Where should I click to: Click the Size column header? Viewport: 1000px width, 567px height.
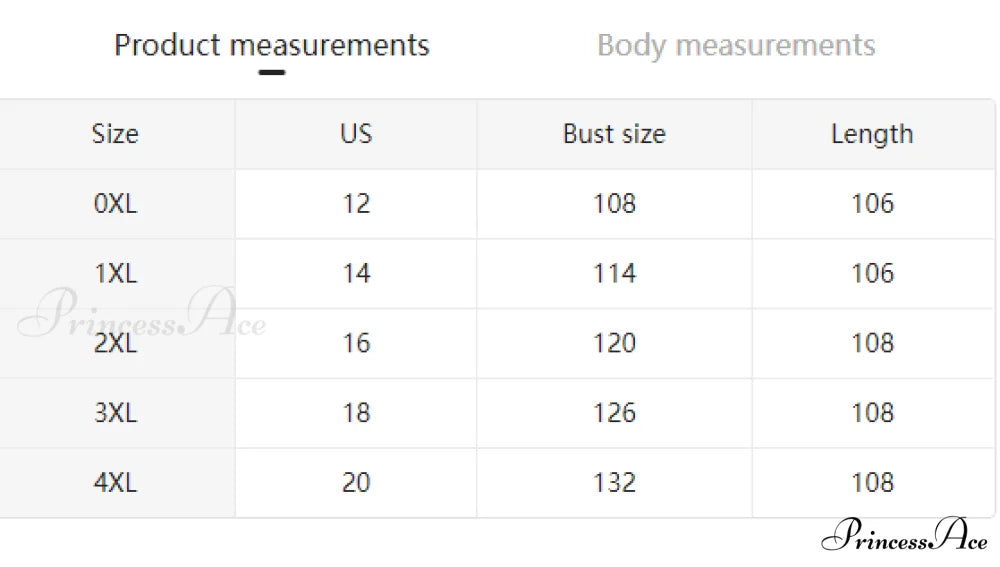click(115, 134)
